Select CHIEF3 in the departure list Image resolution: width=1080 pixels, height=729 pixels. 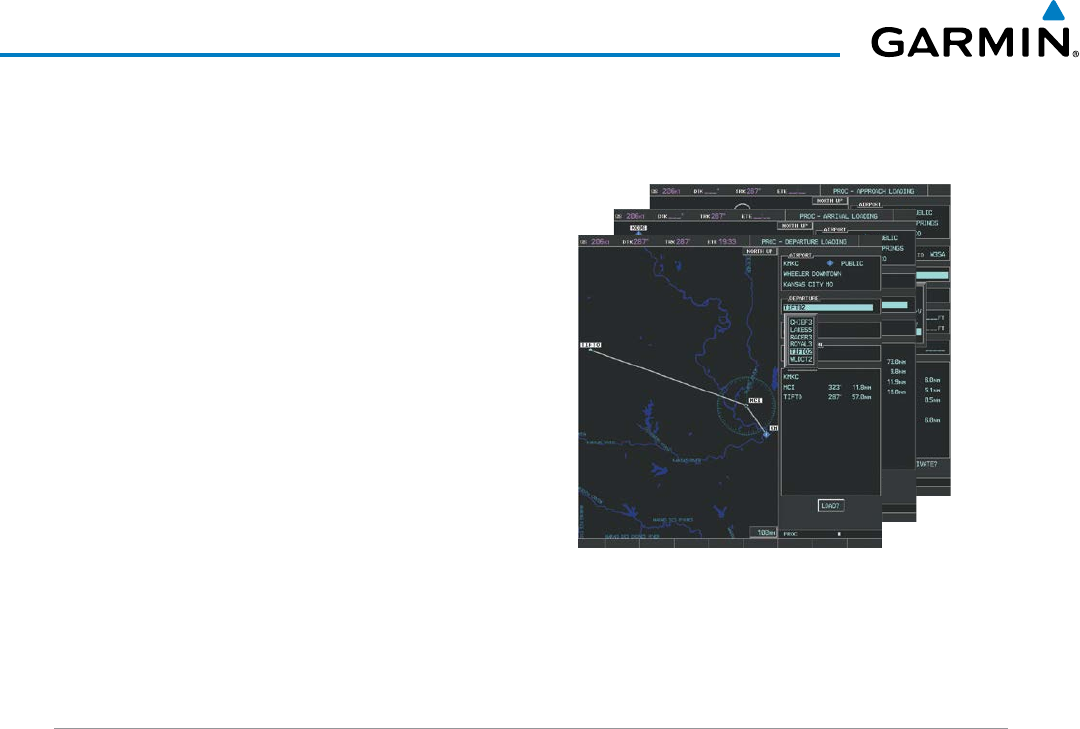pyautogui.click(x=801, y=322)
